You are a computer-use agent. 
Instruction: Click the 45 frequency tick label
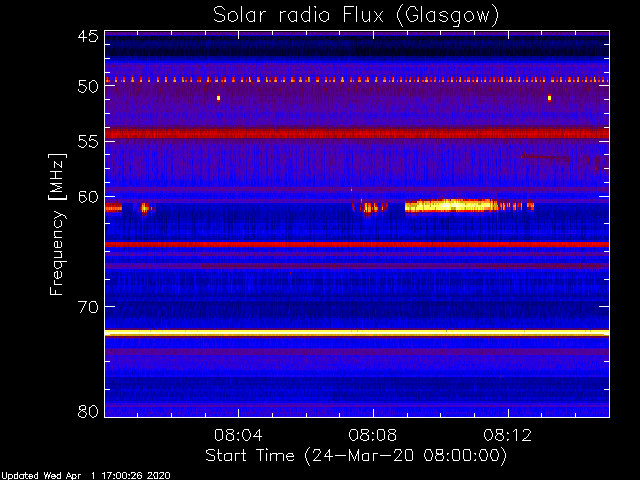88,36
